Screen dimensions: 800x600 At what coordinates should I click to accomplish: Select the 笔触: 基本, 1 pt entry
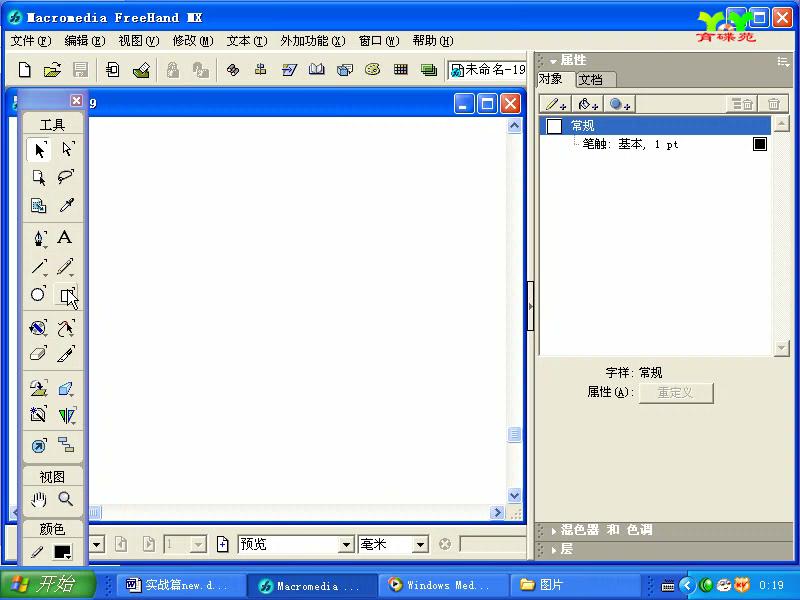(x=631, y=144)
